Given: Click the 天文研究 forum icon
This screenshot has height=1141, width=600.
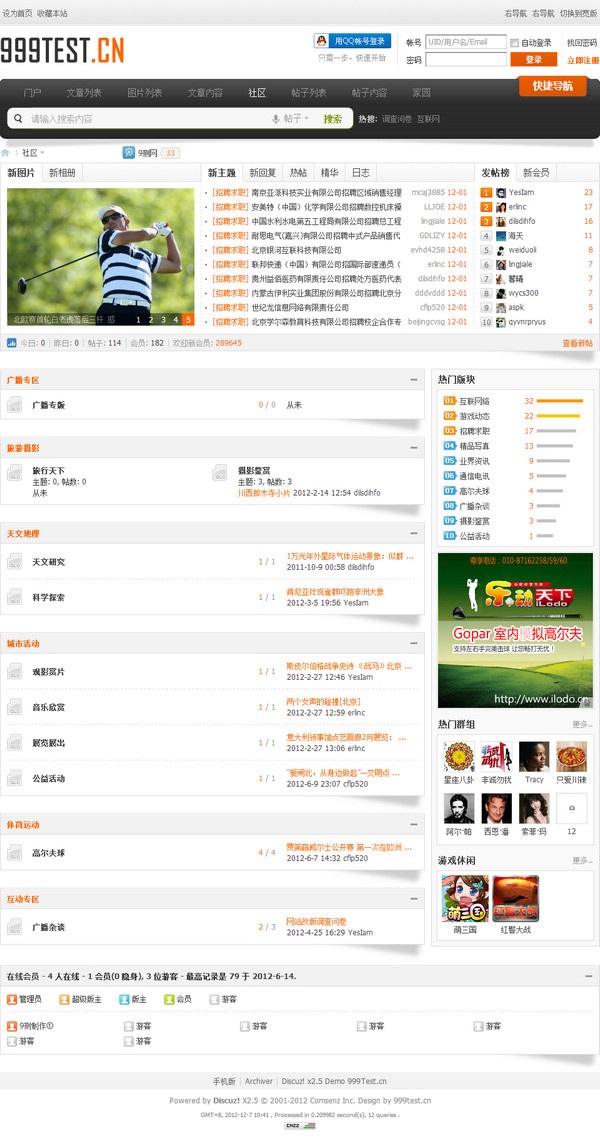Looking at the screenshot, I should coord(15,562).
